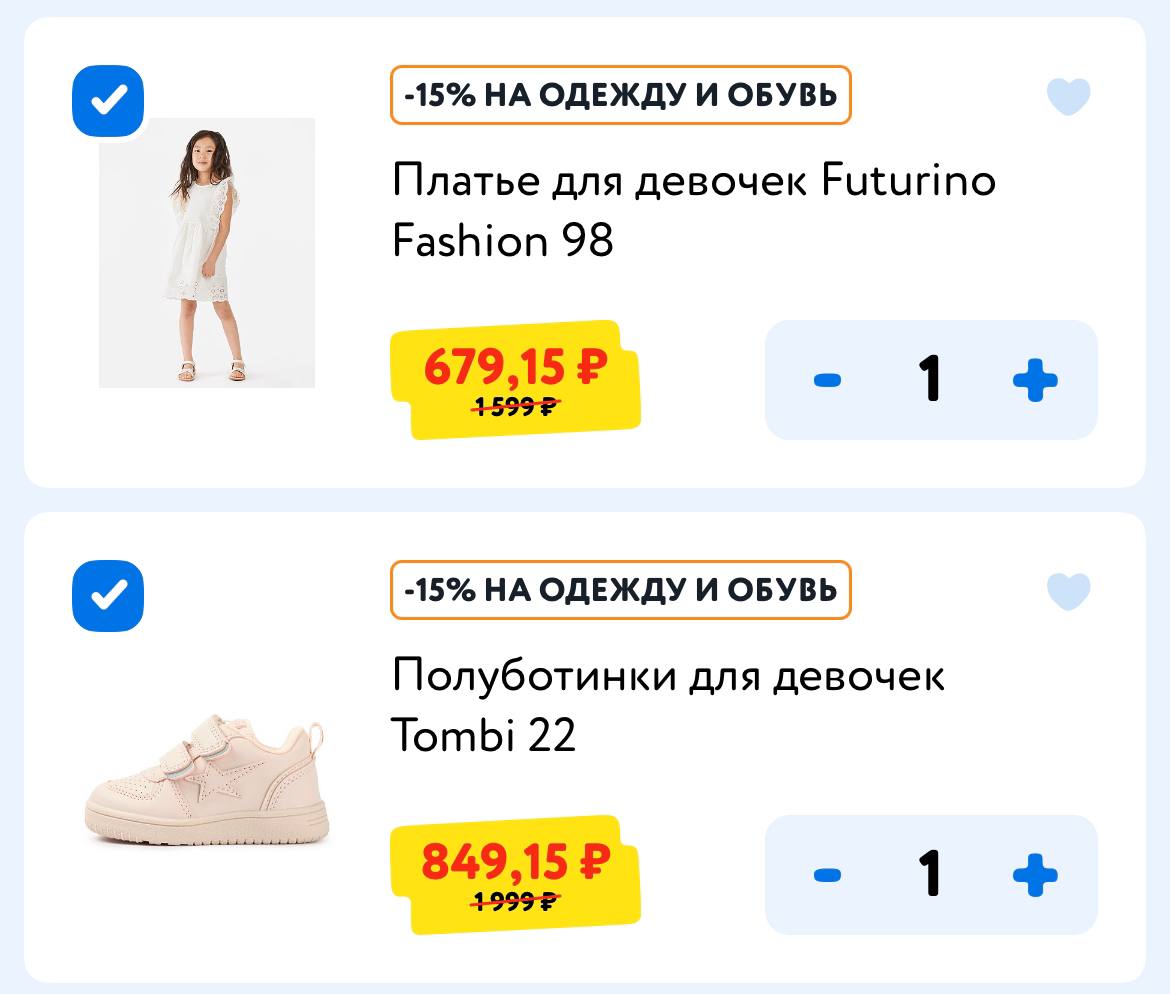Click the shoes quantity number field
1170x994 pixels.
coord(930,876)
